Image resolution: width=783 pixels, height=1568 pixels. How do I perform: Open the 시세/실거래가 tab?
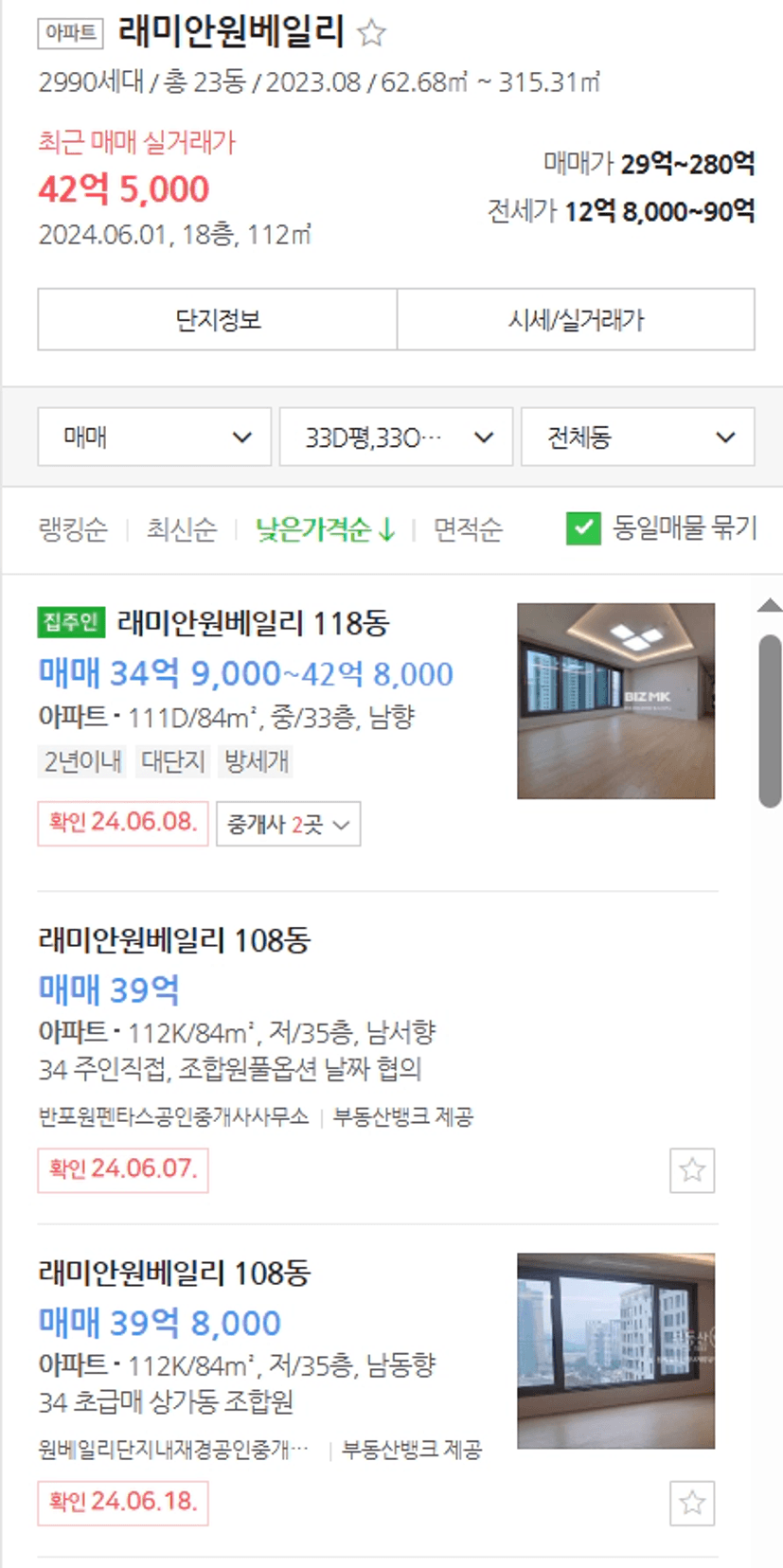[576, 320]
